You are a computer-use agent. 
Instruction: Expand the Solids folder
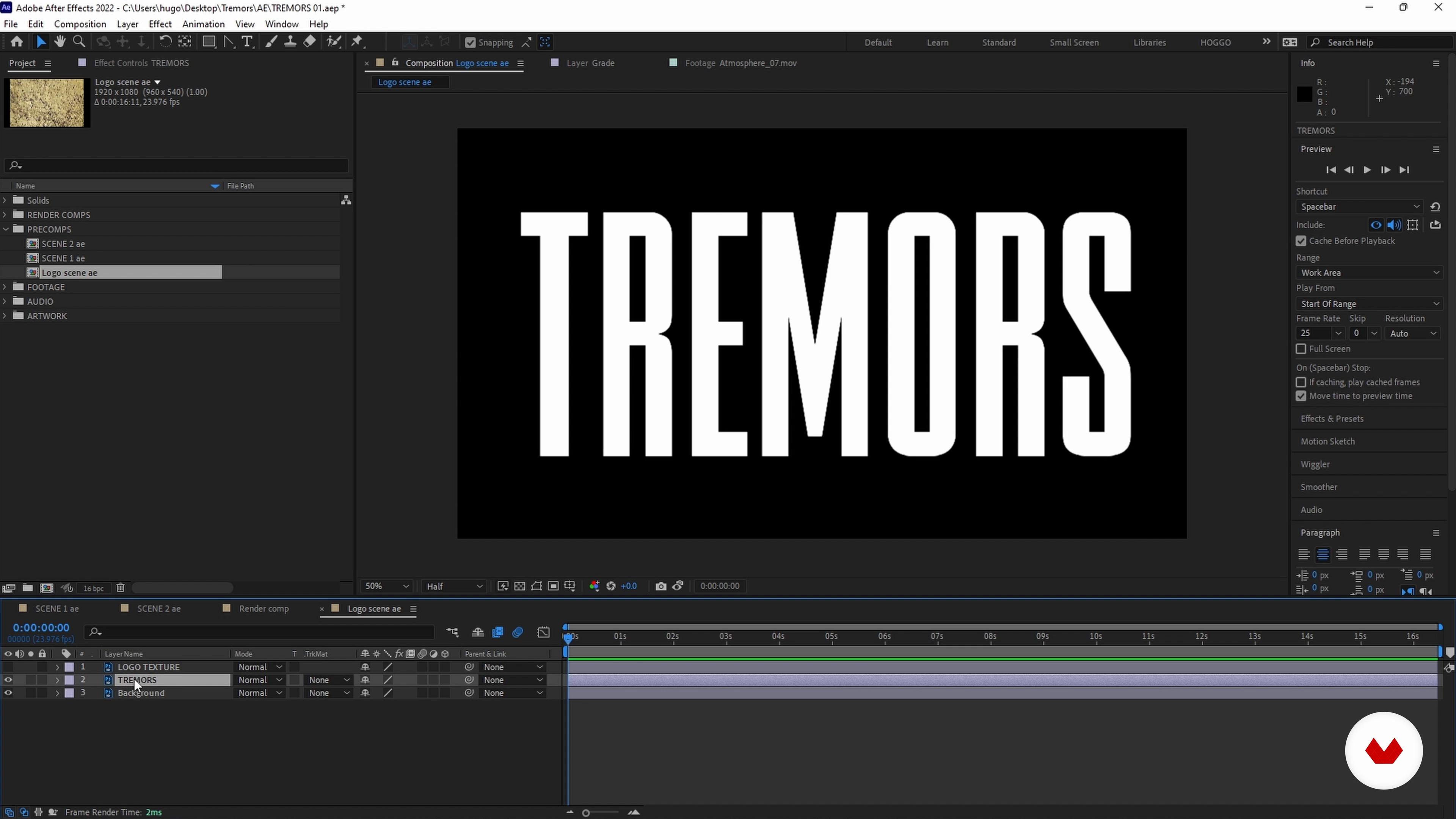(x=5, y=200)
